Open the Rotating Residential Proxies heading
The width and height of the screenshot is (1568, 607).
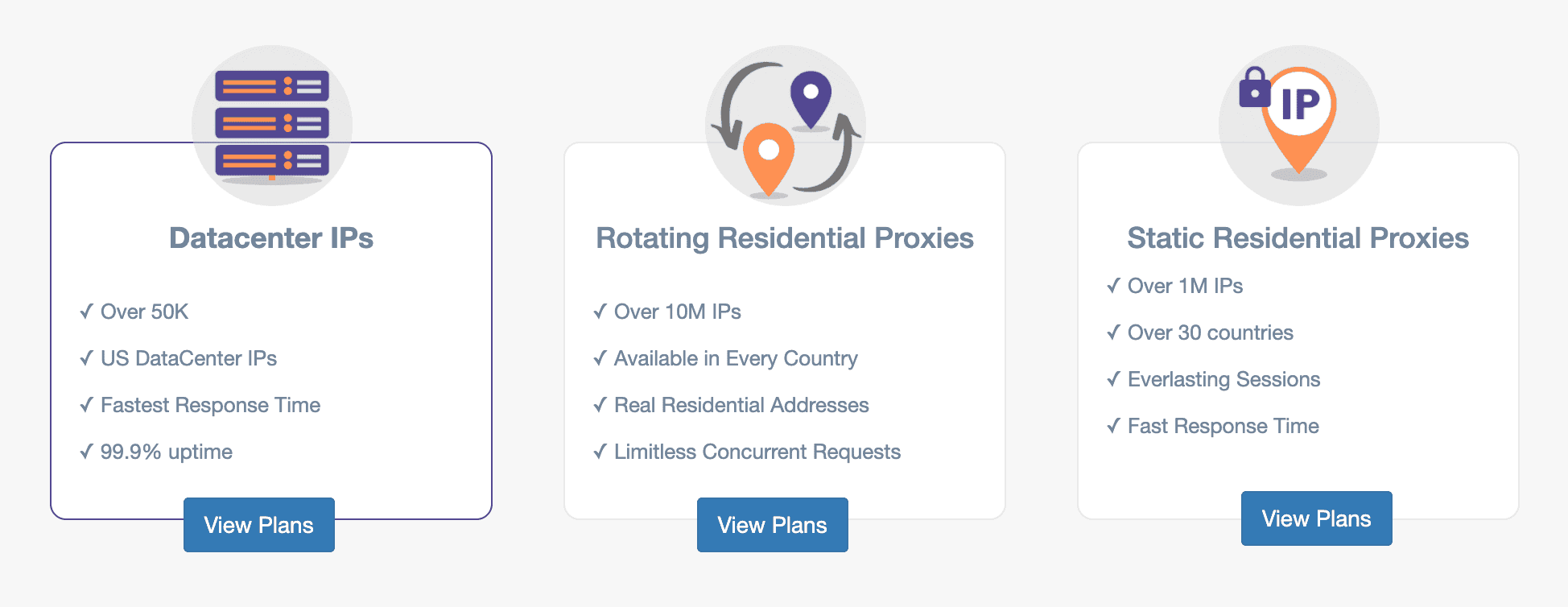[785, 238]
